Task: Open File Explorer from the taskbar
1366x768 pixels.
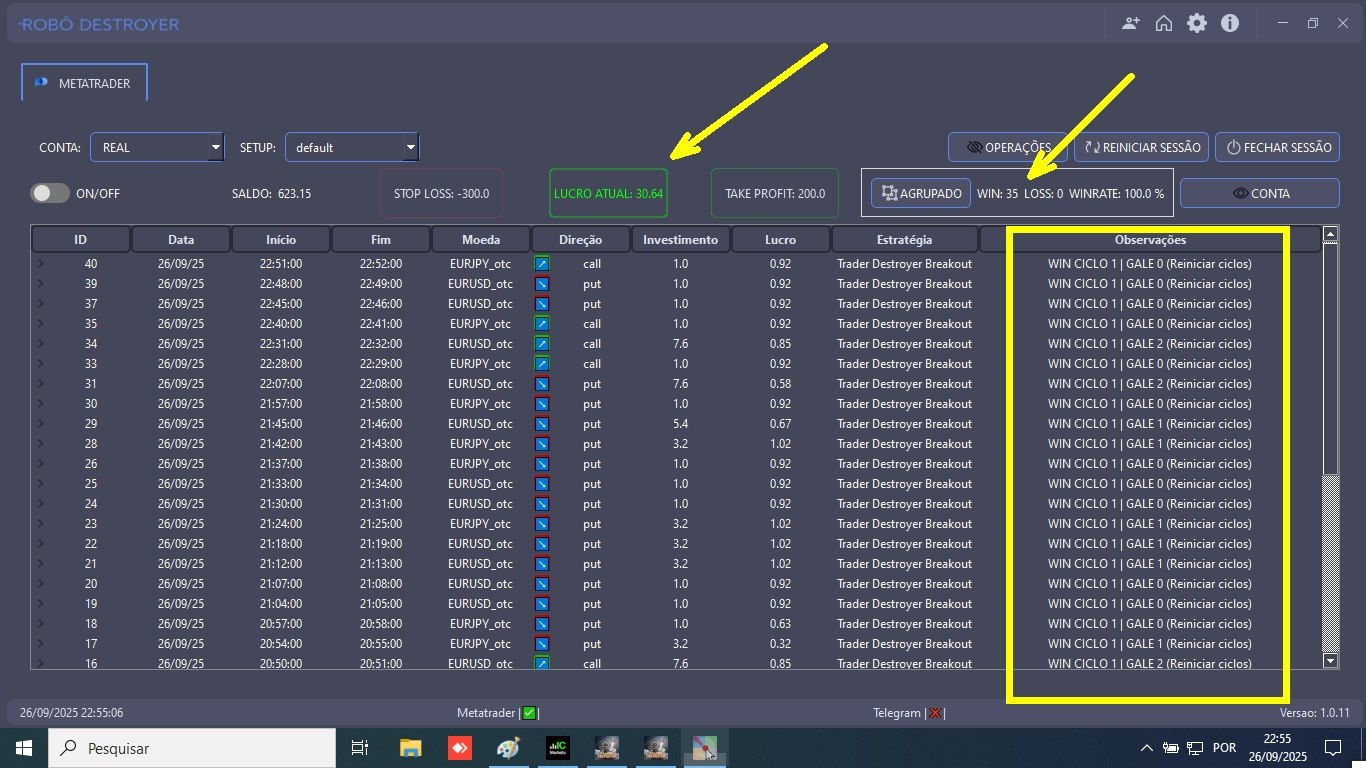Action: tap(410, 748)
